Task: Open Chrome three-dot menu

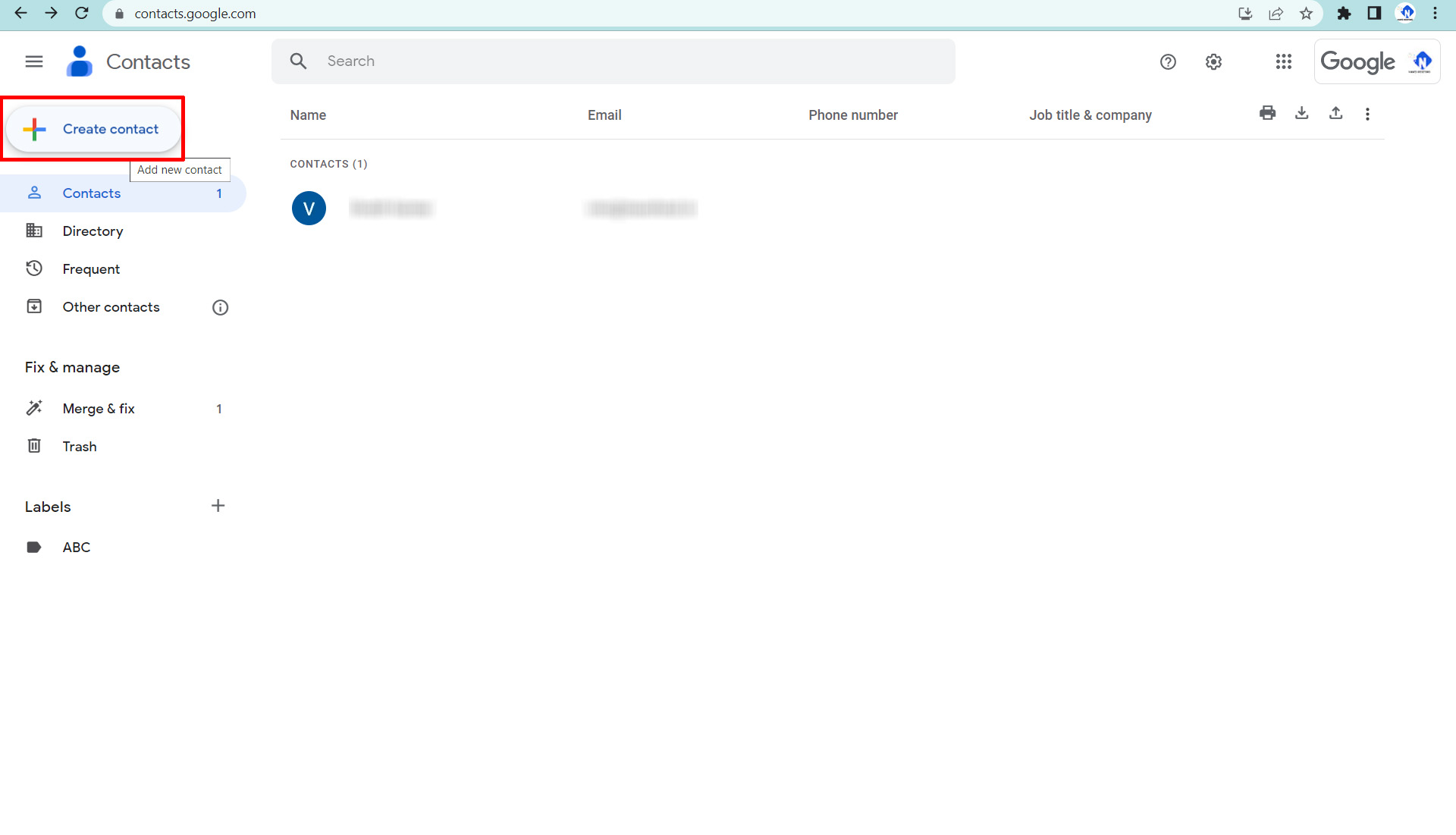Action: (x=1436, y=14)
